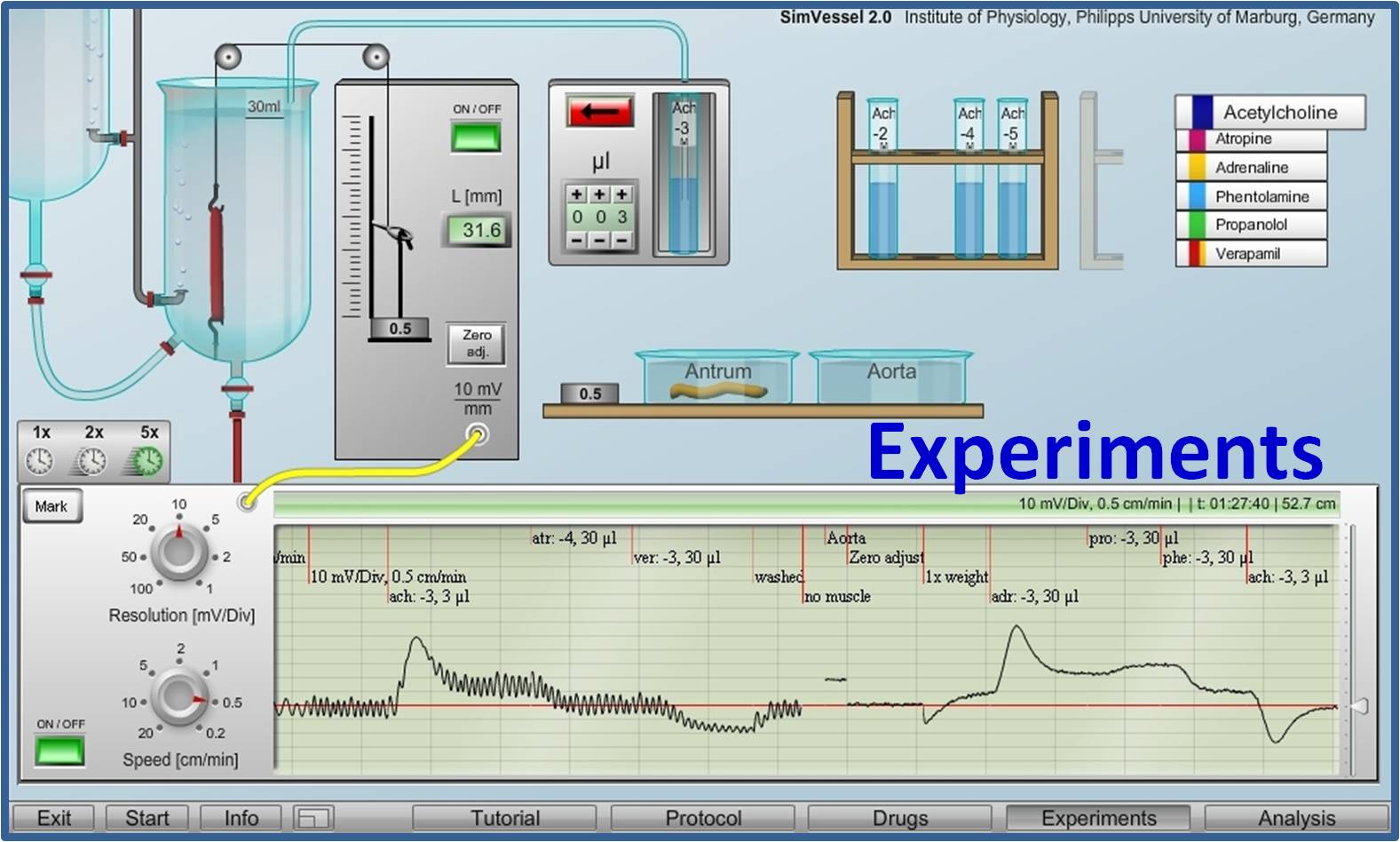The height and width of the screenshot is (842, 1400).
Task: Increase the microliter hundreds digit
Action: pyautogui.click(x=577, y=195)
